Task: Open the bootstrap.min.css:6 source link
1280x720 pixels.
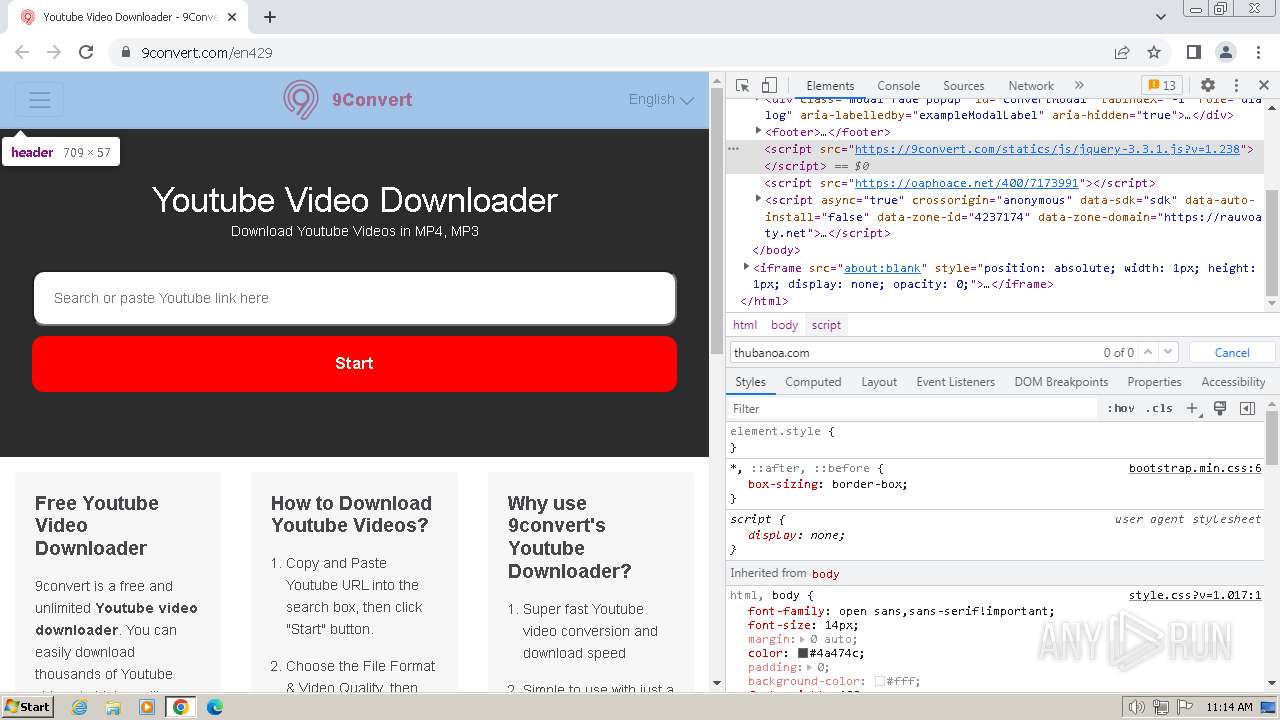Action: point(1195,468)
